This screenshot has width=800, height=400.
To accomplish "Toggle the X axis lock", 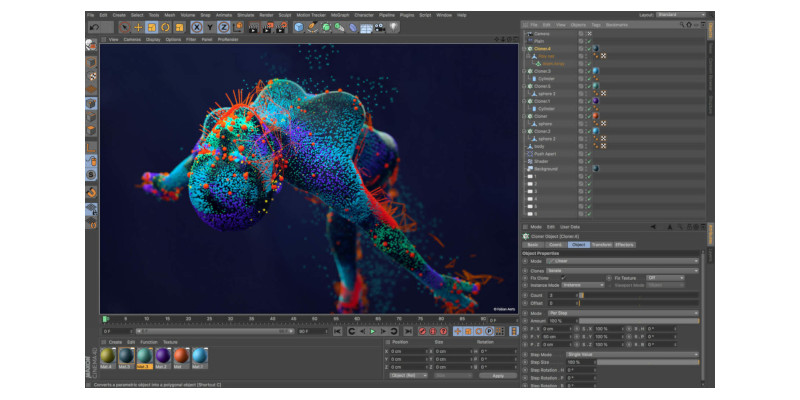I will 196,27.
